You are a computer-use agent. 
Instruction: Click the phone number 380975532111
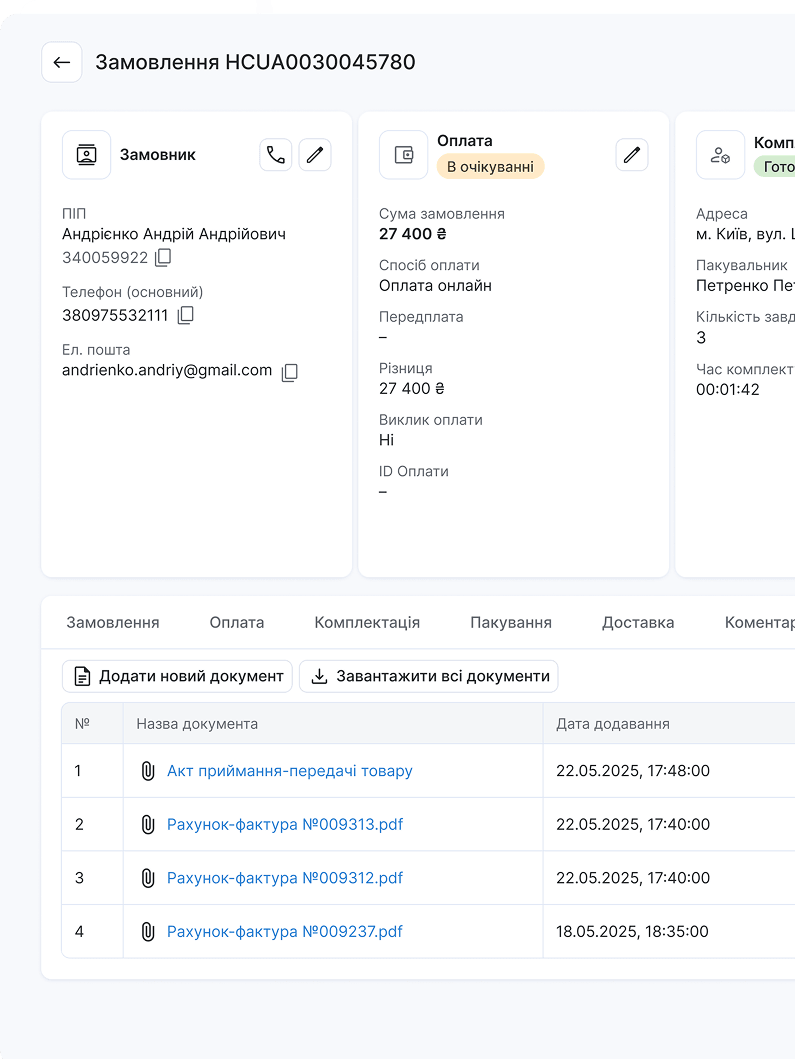pyautogui.click(x=115, y=315)
